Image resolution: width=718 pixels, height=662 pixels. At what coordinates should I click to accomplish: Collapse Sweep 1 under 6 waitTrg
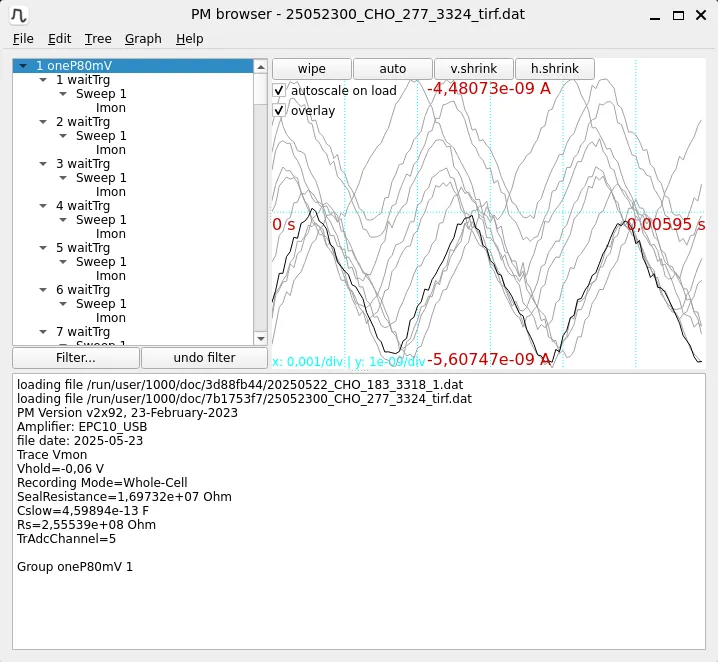63,304
